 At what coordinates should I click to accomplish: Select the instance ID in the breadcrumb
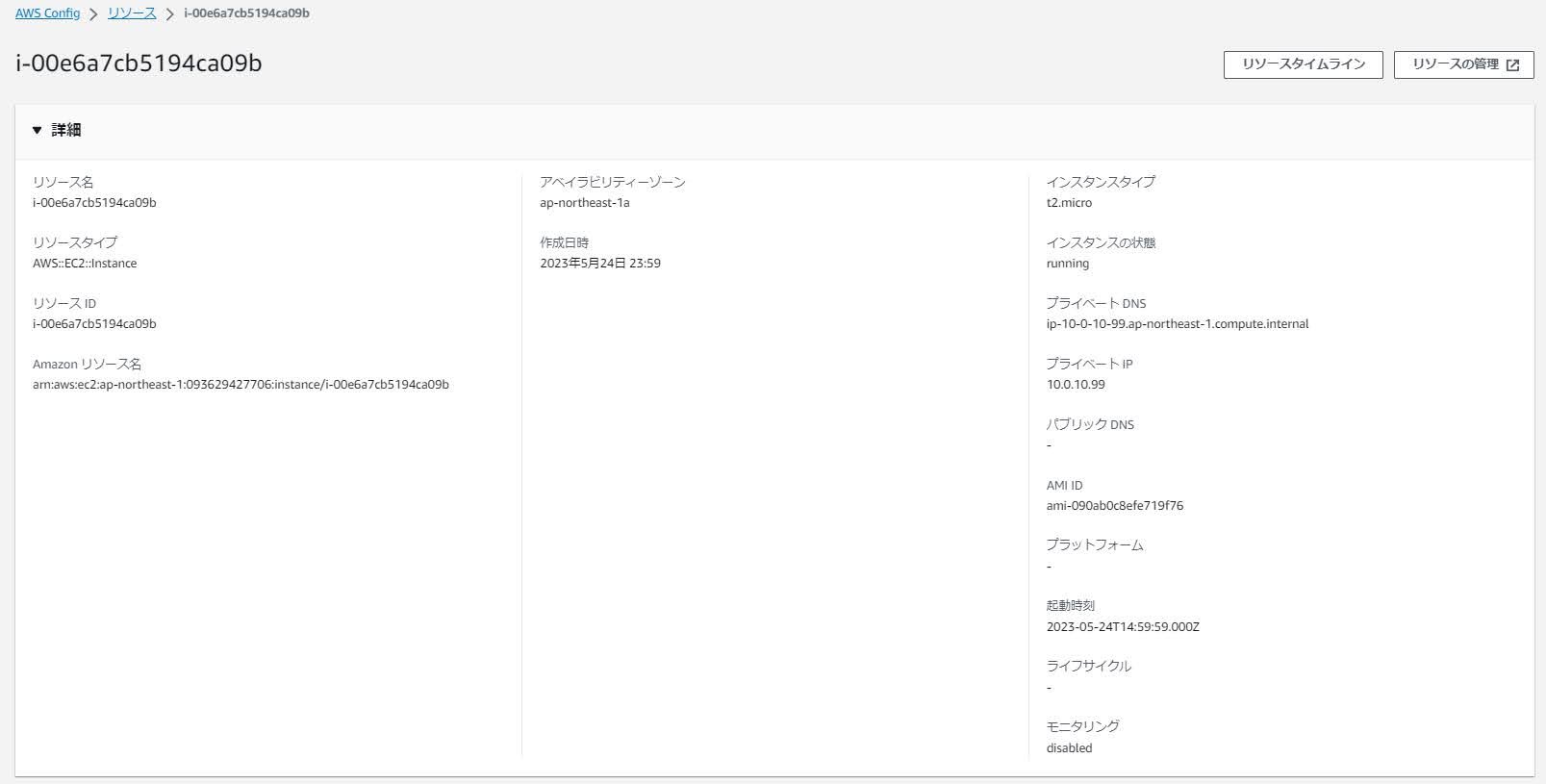click(x=246, y=13)
